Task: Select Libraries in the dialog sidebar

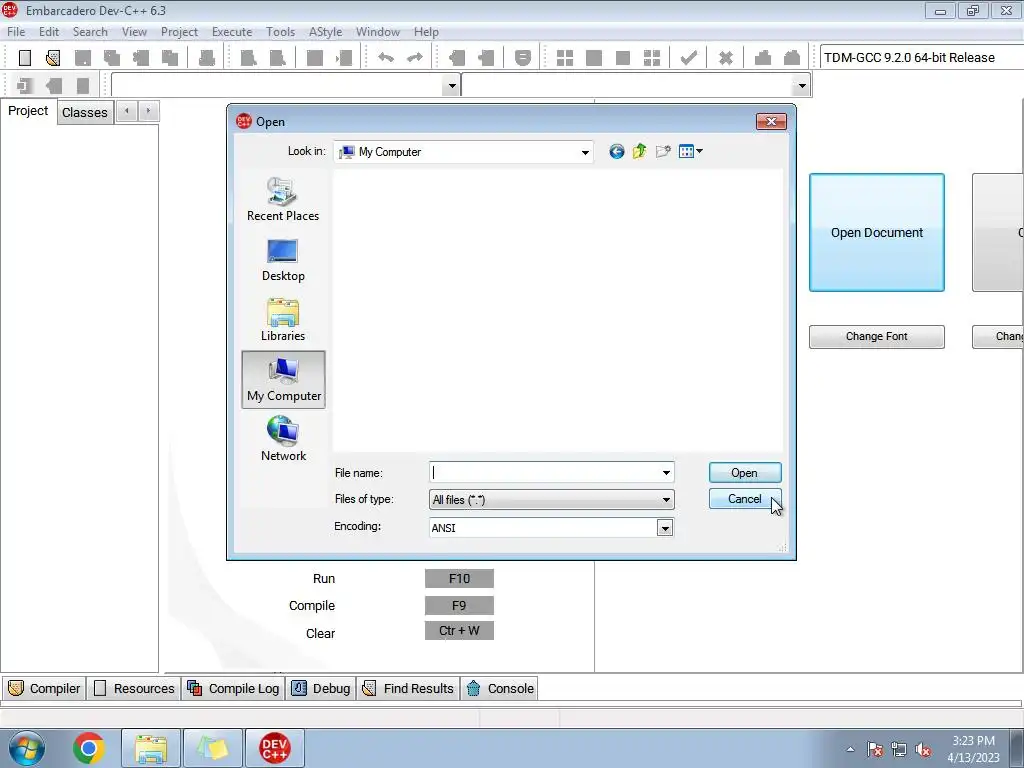Action: pyautogui.click(x=283, y=320)
